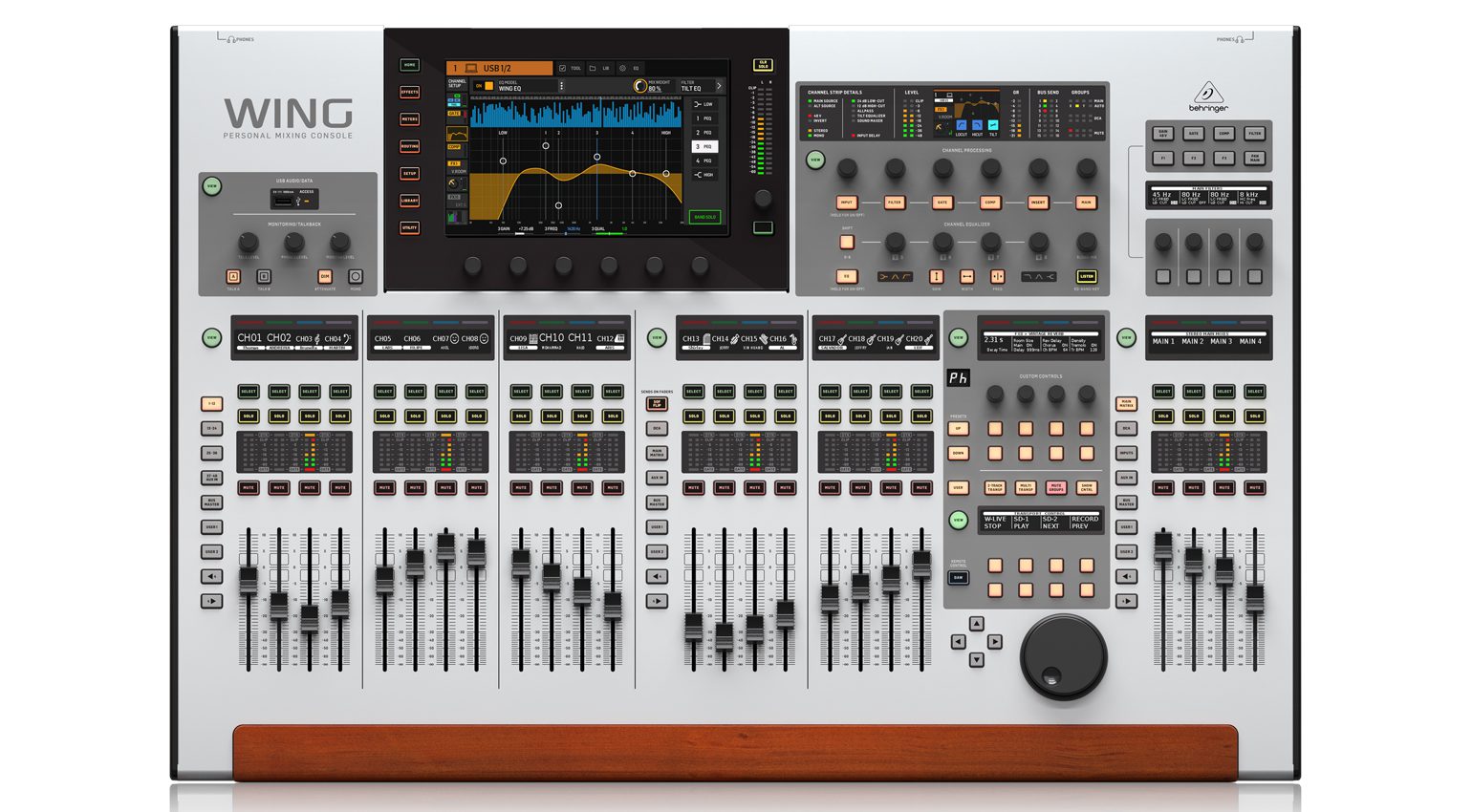This screenshot has width=1472, height=812.
Task: Open the TOOL option in the screen header
Action: pos(572,68)
